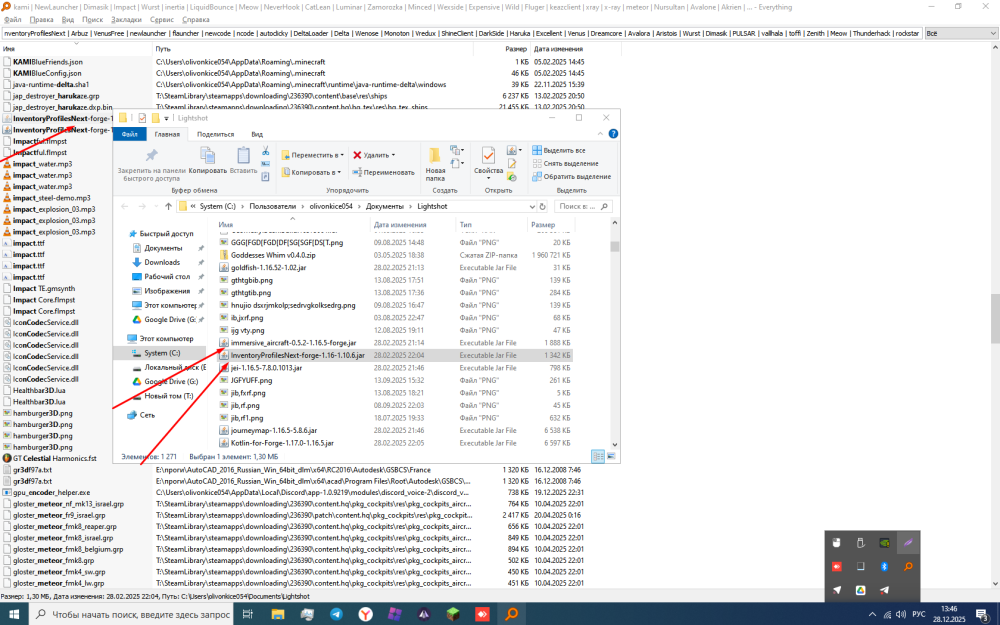The width and height of the screenshot is (1000, 625).
Task: Click Выделить все in ribbon
Action: coord(559,150)
